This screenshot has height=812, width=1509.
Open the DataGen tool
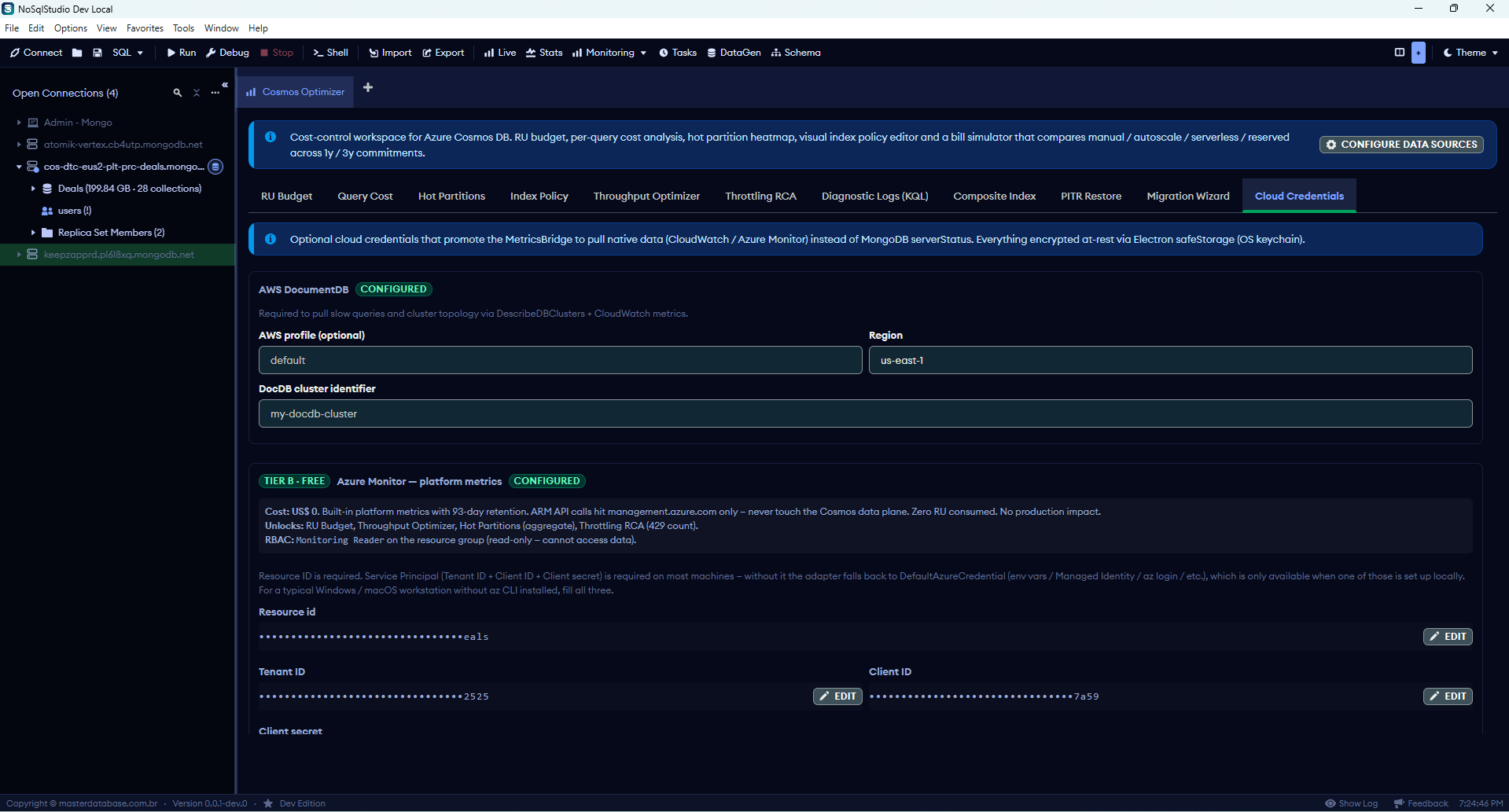tap(734, 53)
